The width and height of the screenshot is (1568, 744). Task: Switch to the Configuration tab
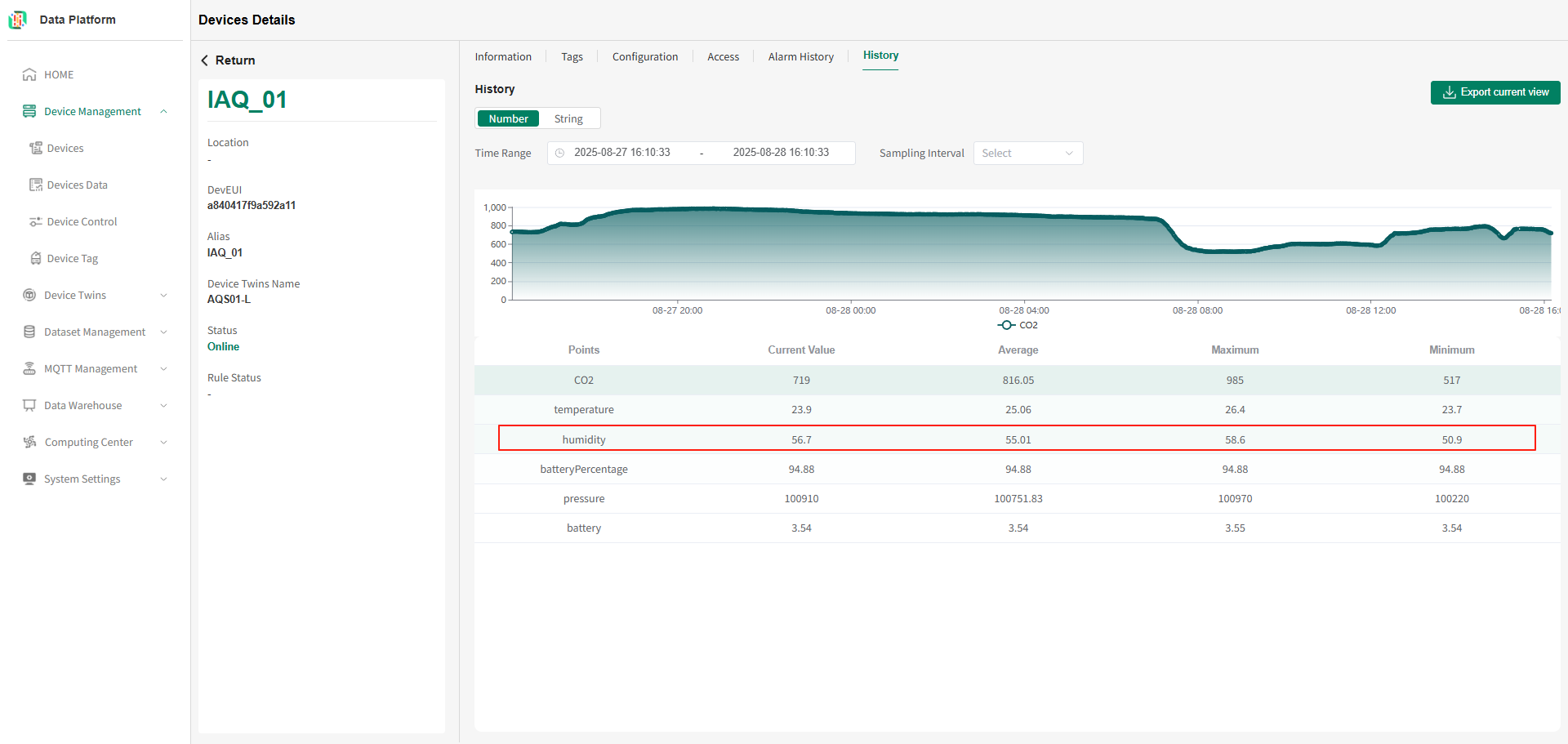tap(645, 56)
